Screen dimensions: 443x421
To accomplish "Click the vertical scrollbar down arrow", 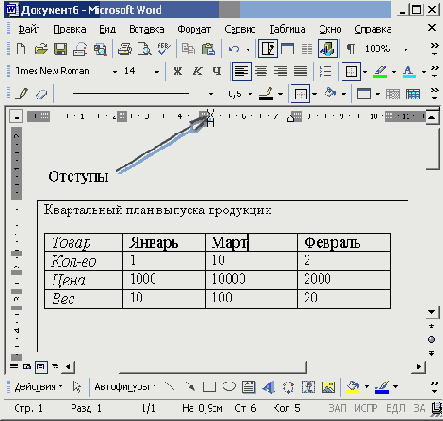I will [x=431, y=312].
